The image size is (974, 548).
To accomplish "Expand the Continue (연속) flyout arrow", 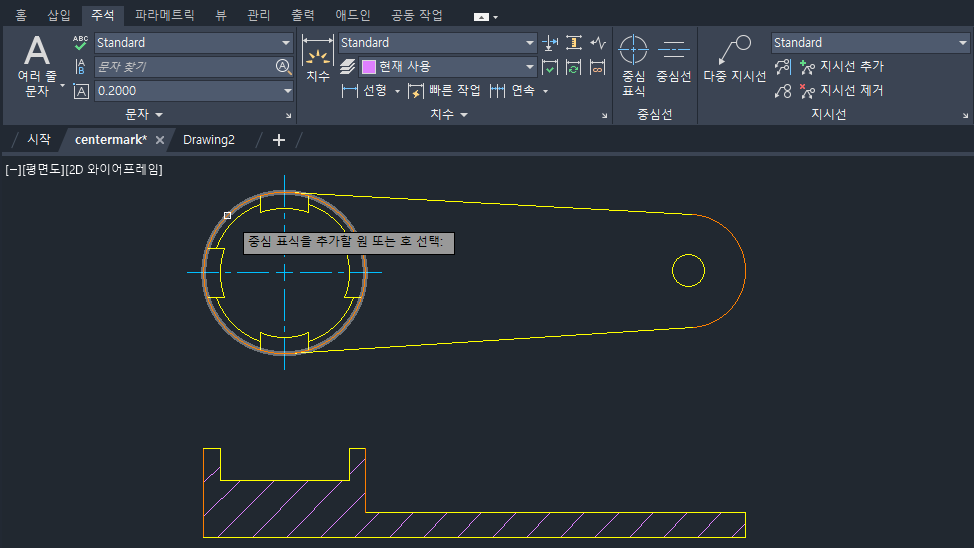I will point(545,92).
